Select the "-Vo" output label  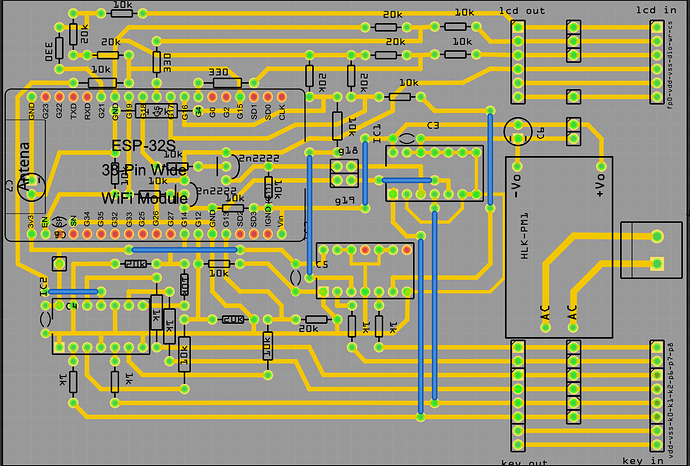coord(517,185)
